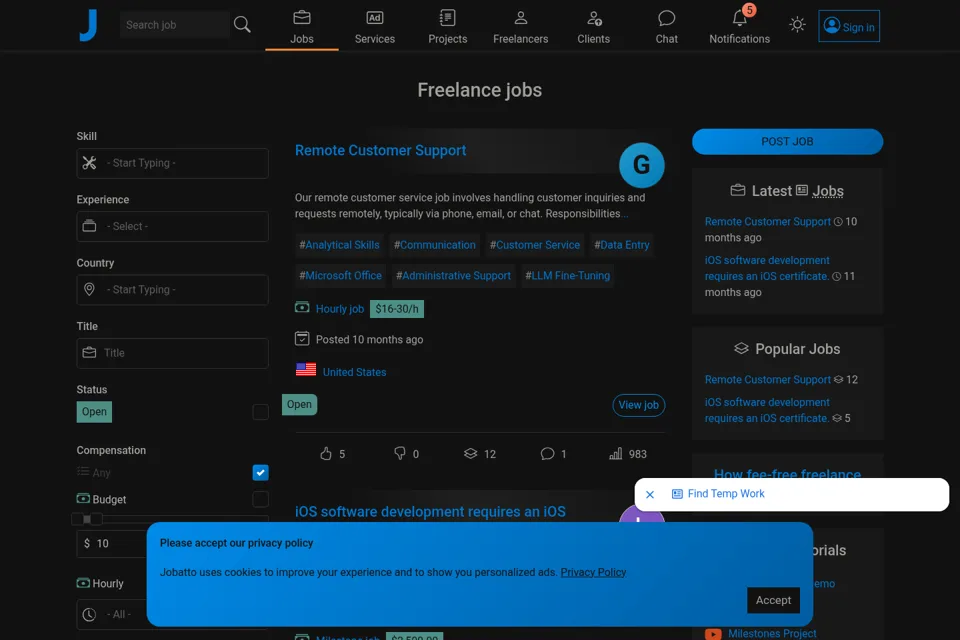Click the POST JOB button

[787, 141]
